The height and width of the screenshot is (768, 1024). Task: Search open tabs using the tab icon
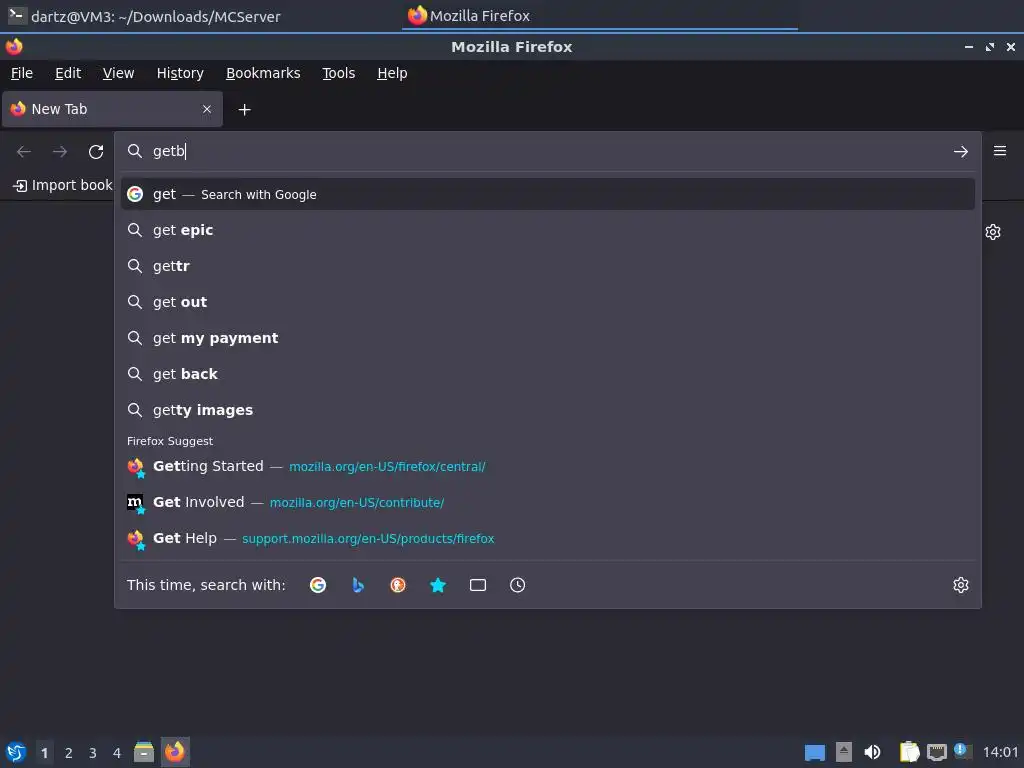point(477,584)
